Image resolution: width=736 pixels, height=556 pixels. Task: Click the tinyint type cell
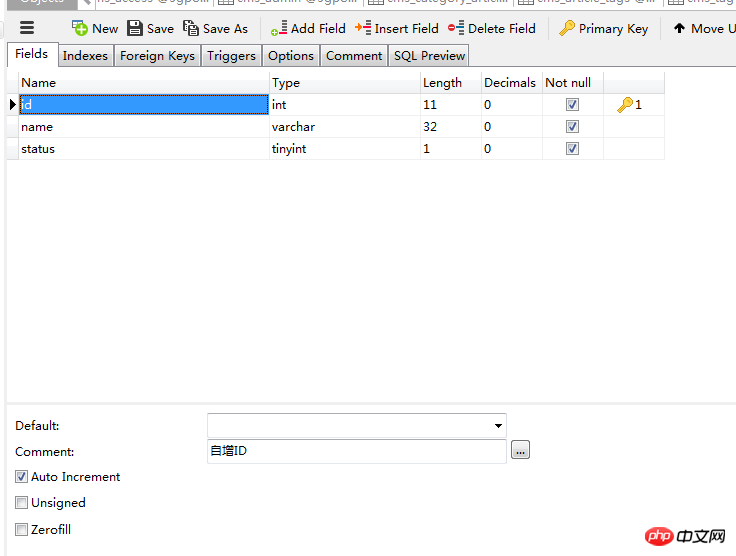tap(345, 148)
